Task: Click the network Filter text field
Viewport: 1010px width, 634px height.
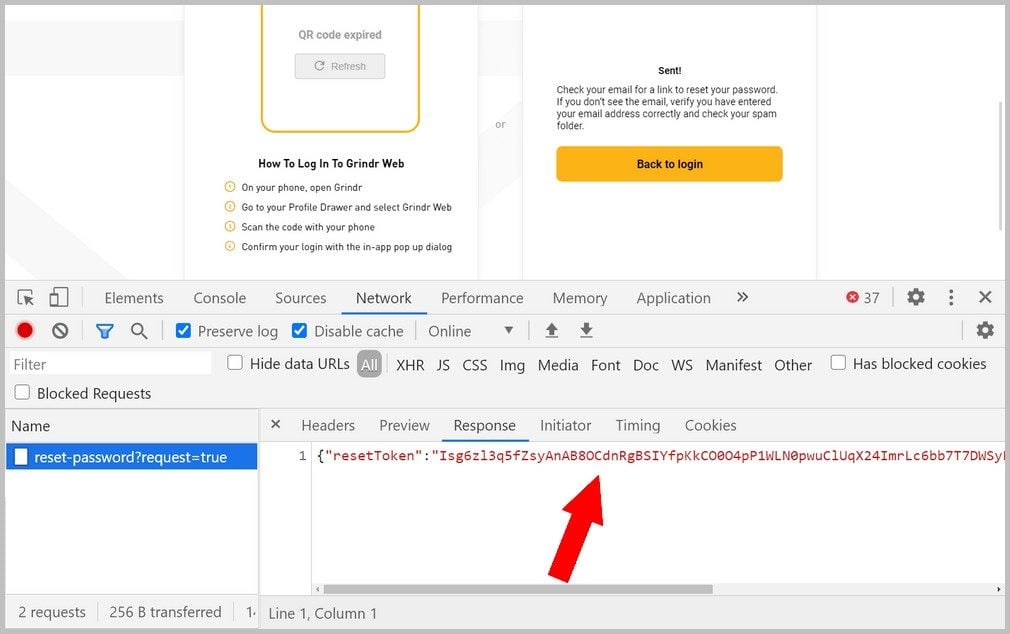Action: (x=111, y=364)
